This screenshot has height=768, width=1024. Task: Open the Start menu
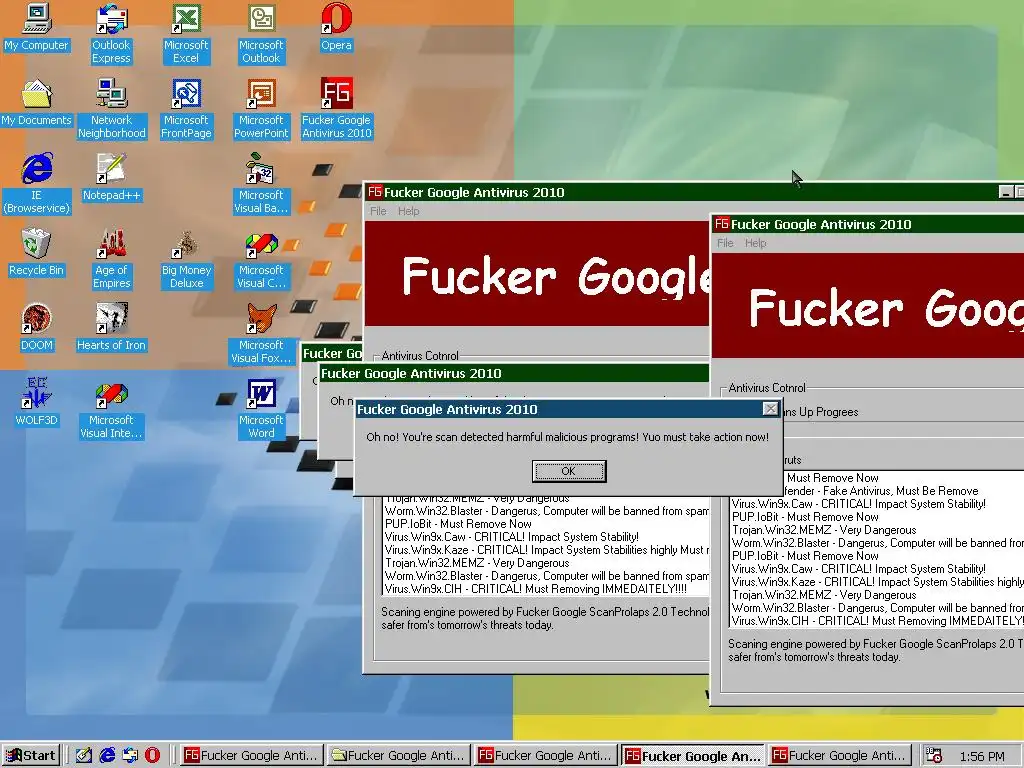[31, 756]
